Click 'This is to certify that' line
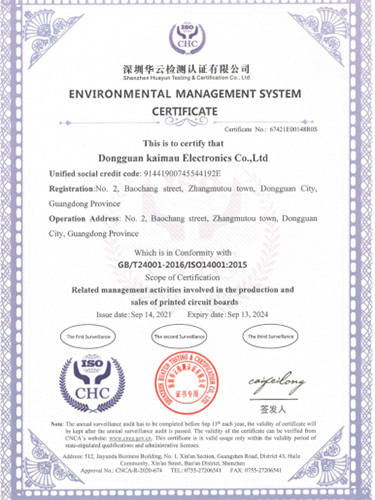 pyautogui.click(x=183, y=143)
